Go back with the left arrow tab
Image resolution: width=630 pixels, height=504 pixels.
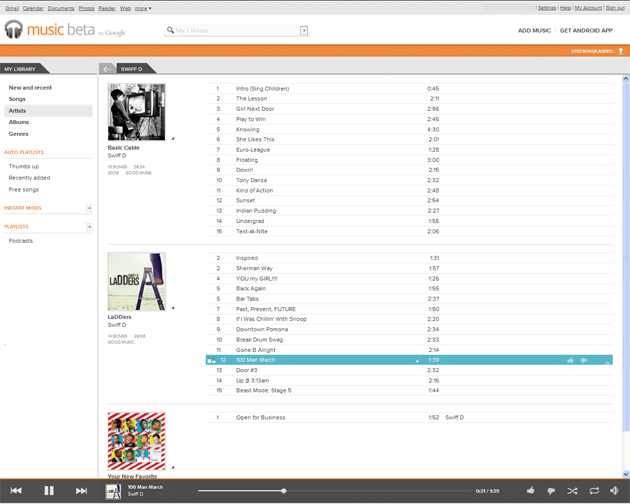(x=107, y=69)
